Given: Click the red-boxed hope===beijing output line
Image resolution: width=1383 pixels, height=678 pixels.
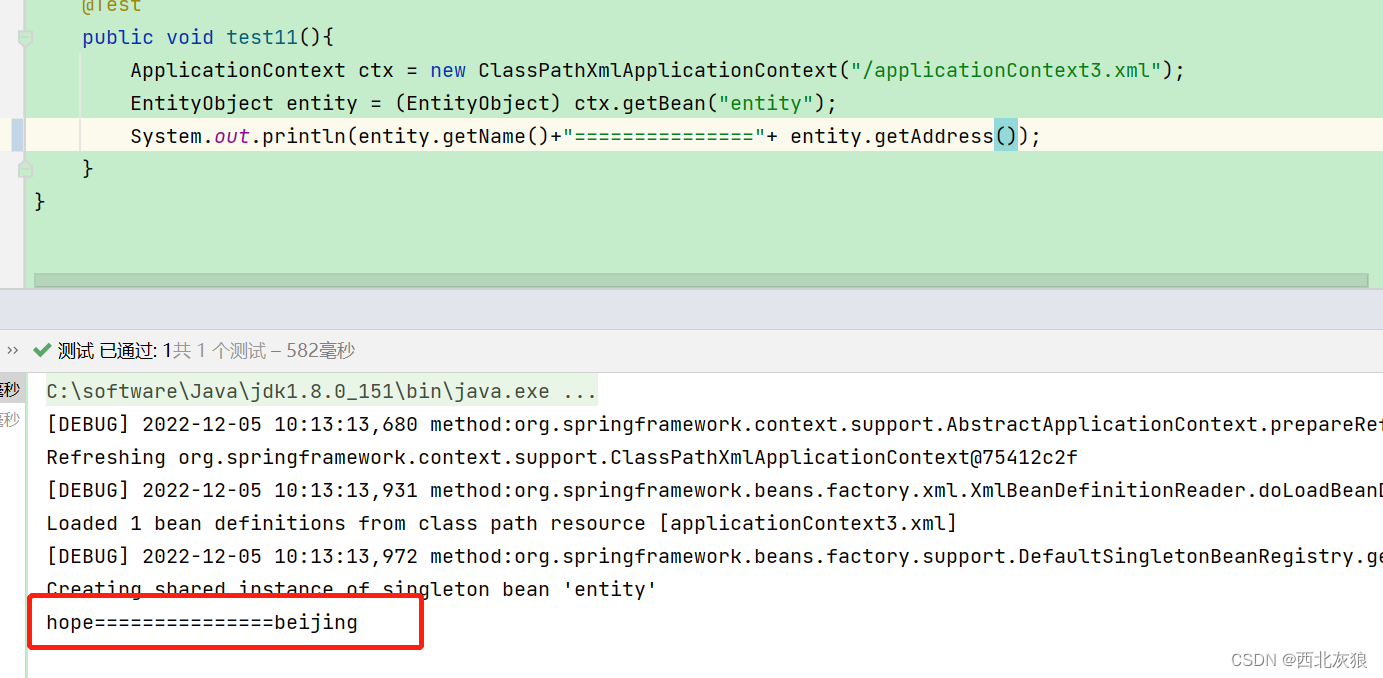Looking at the screenshot, I should [200, 621].
